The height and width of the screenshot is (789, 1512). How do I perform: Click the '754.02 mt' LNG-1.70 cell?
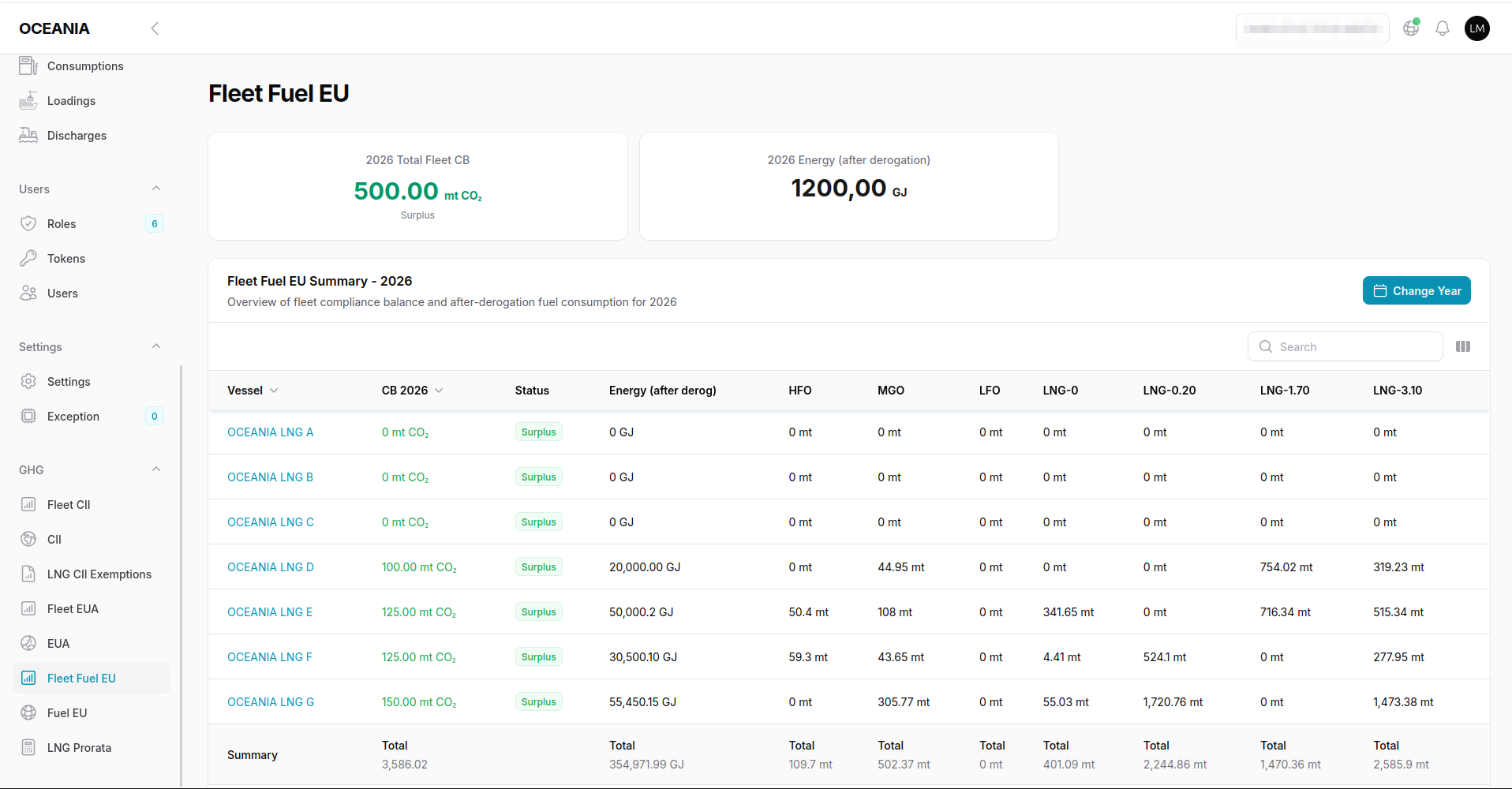click(1286, 567)
